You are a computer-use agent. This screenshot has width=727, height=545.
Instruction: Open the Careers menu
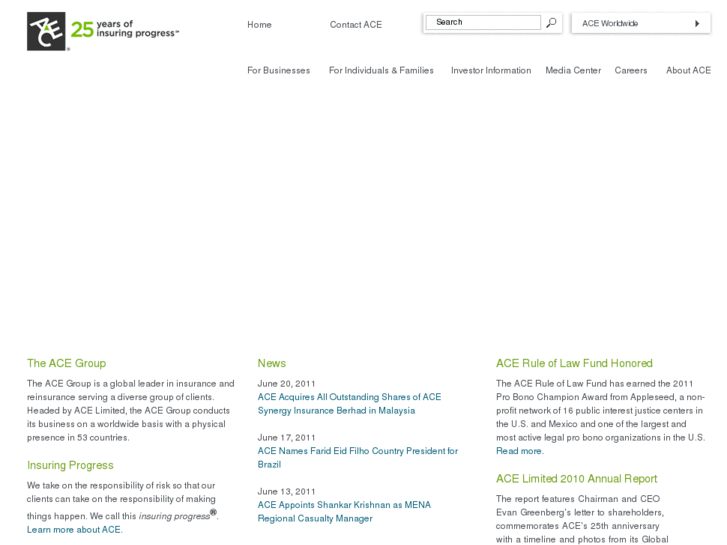pyautogui.click(x=631, y=71)
